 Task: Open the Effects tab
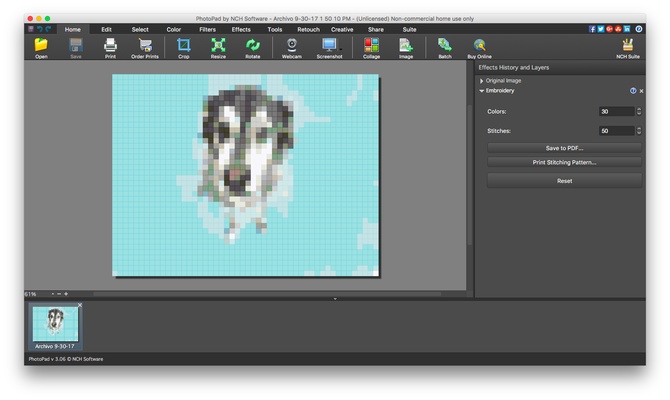pos(241,29)
